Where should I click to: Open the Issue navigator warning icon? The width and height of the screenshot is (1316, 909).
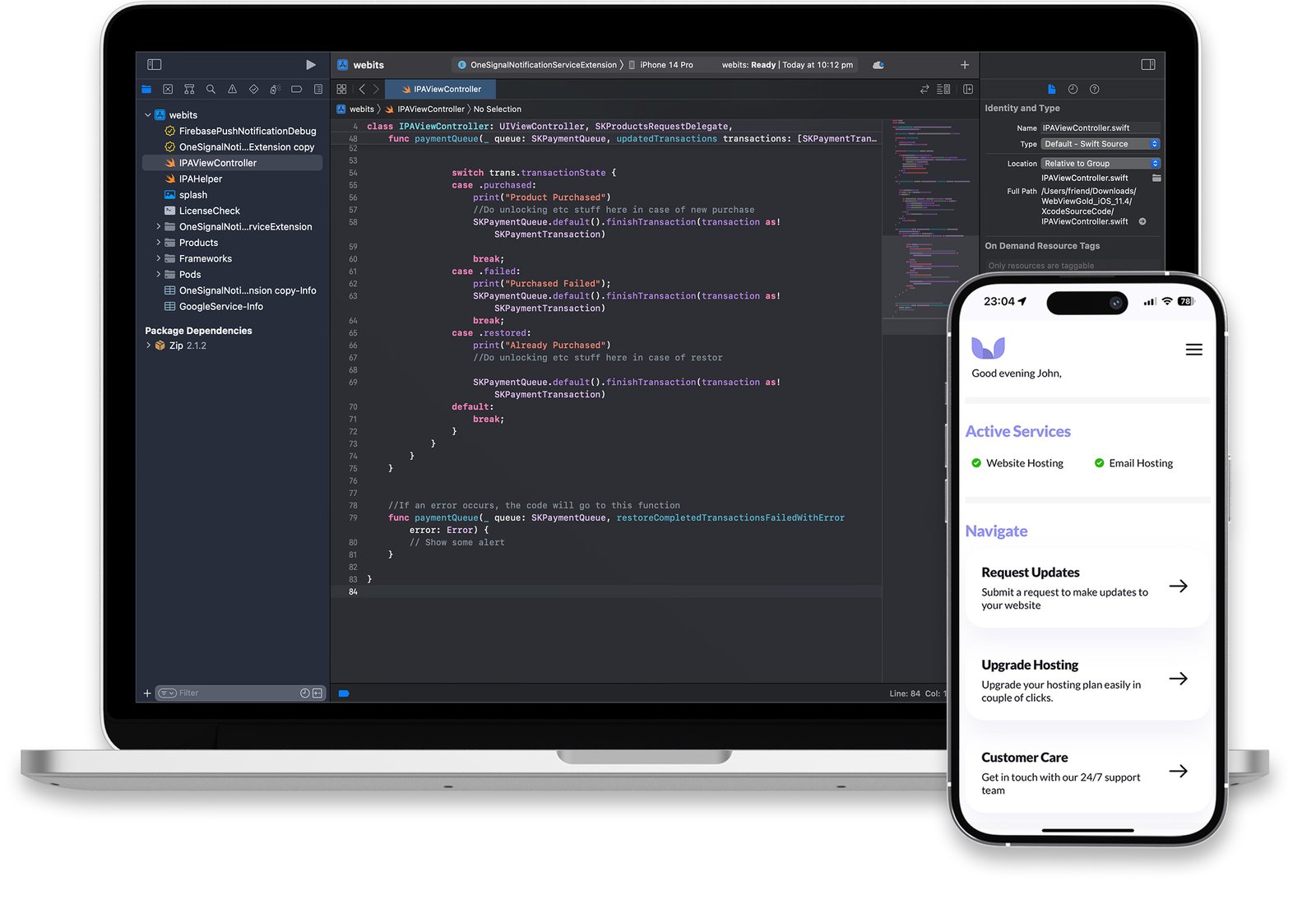232,89
